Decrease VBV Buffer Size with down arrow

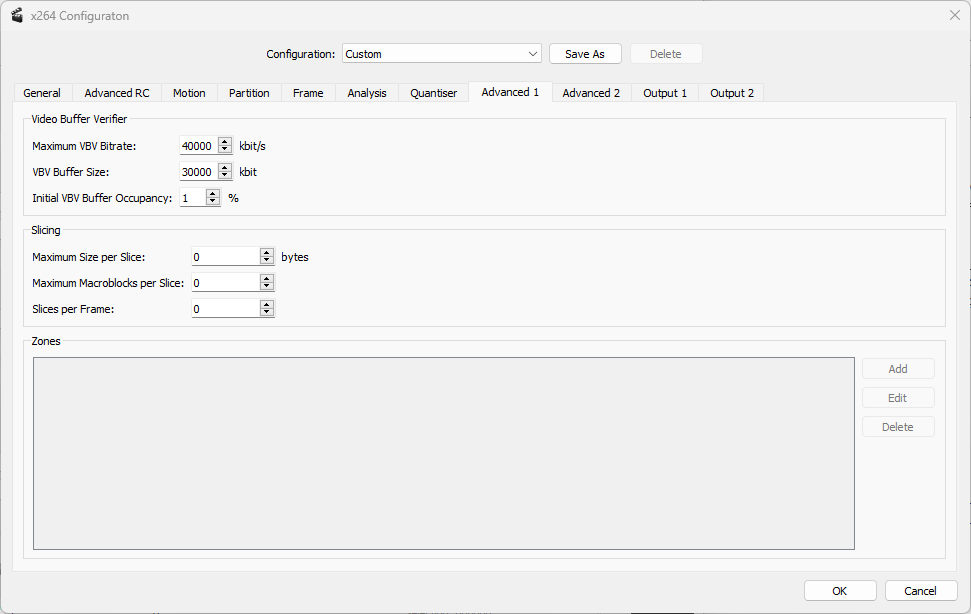pos(225,176)
